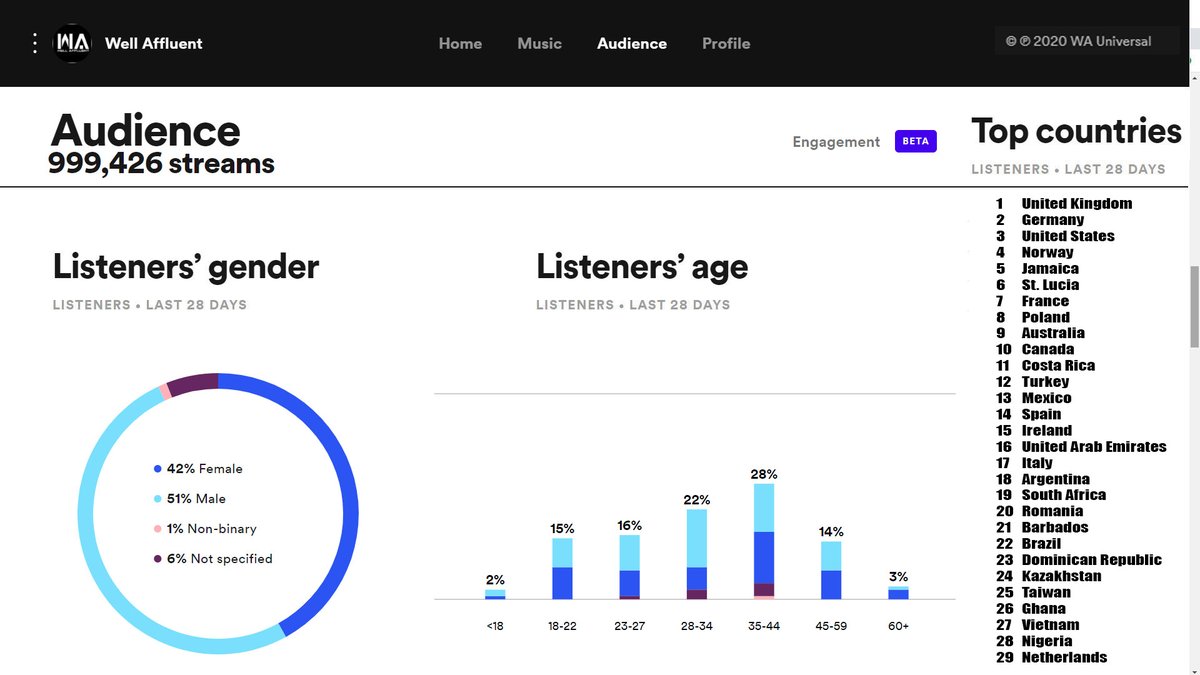
Task: Select the 18-22 age bar
Action: [562, 569]
